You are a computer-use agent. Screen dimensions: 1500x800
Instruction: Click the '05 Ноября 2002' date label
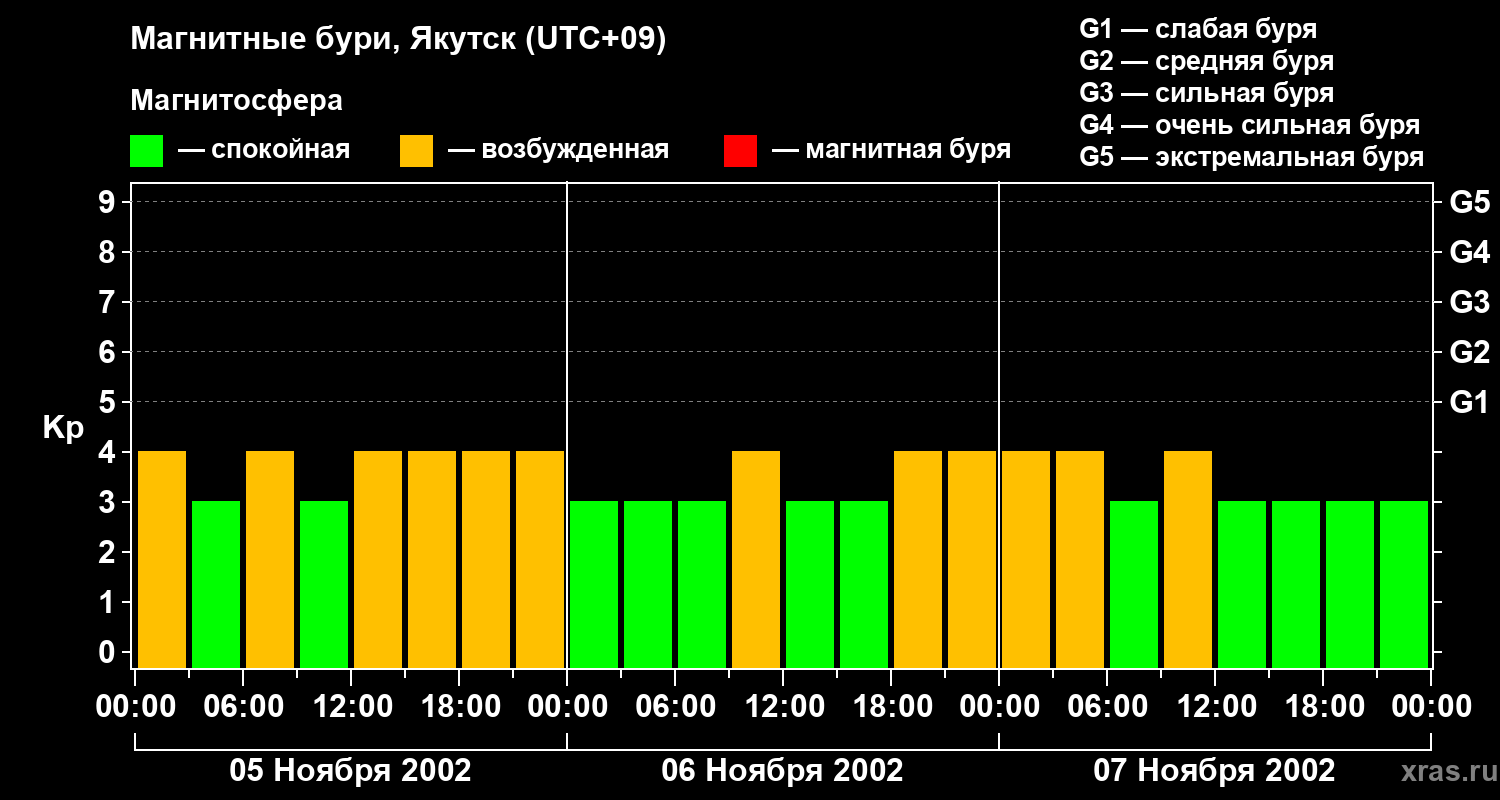point(350,770)
